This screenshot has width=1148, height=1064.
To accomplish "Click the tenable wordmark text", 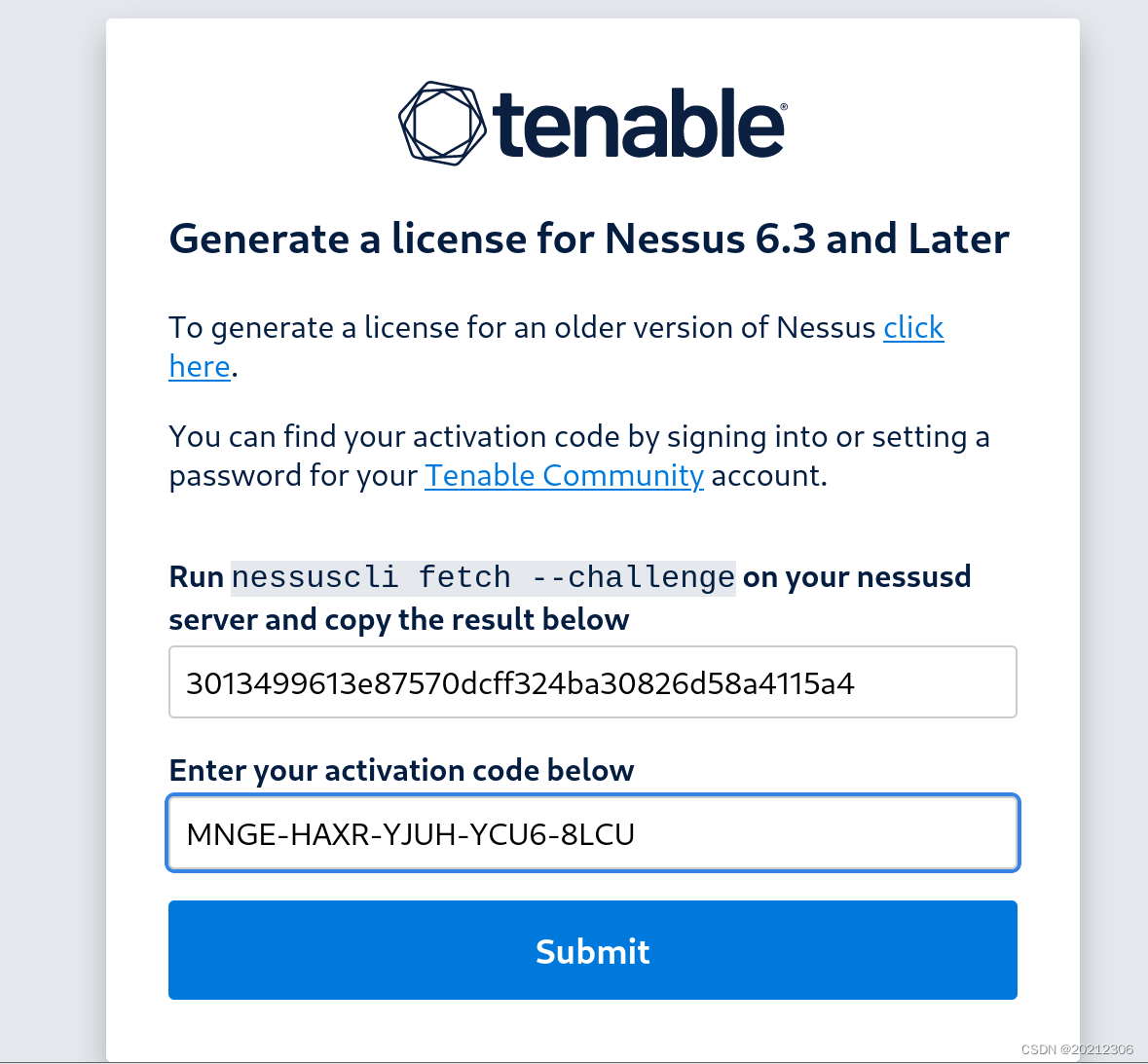I will pos(637,125).
